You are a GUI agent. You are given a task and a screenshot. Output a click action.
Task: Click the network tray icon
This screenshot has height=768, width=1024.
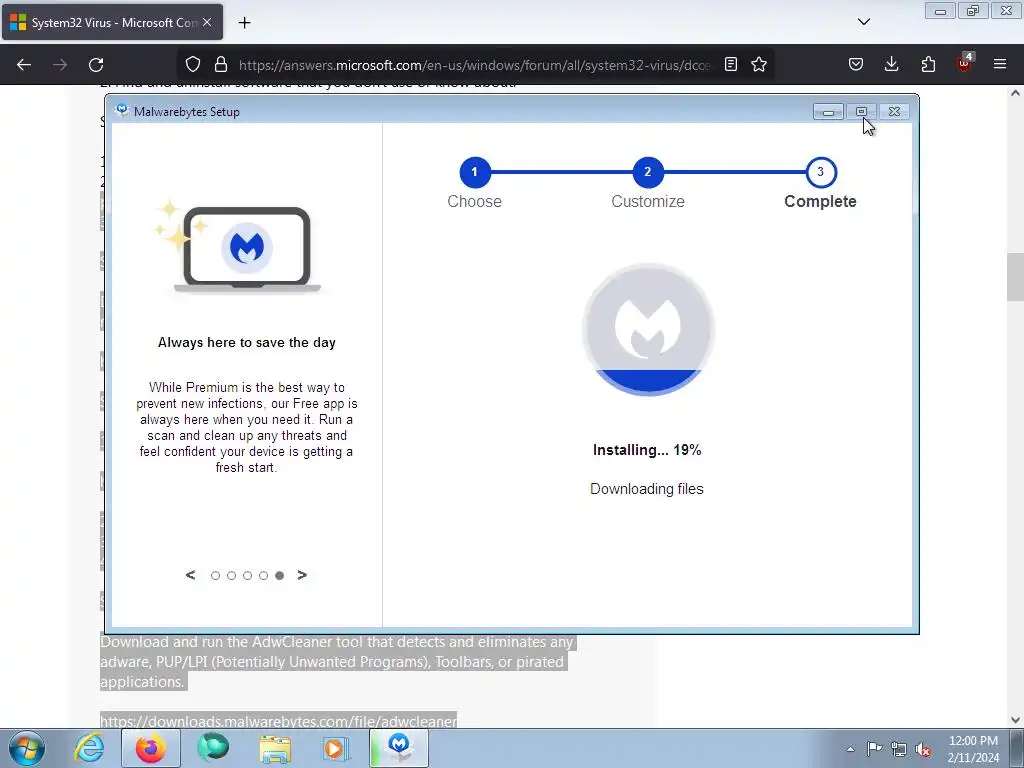tap(899, 749)
